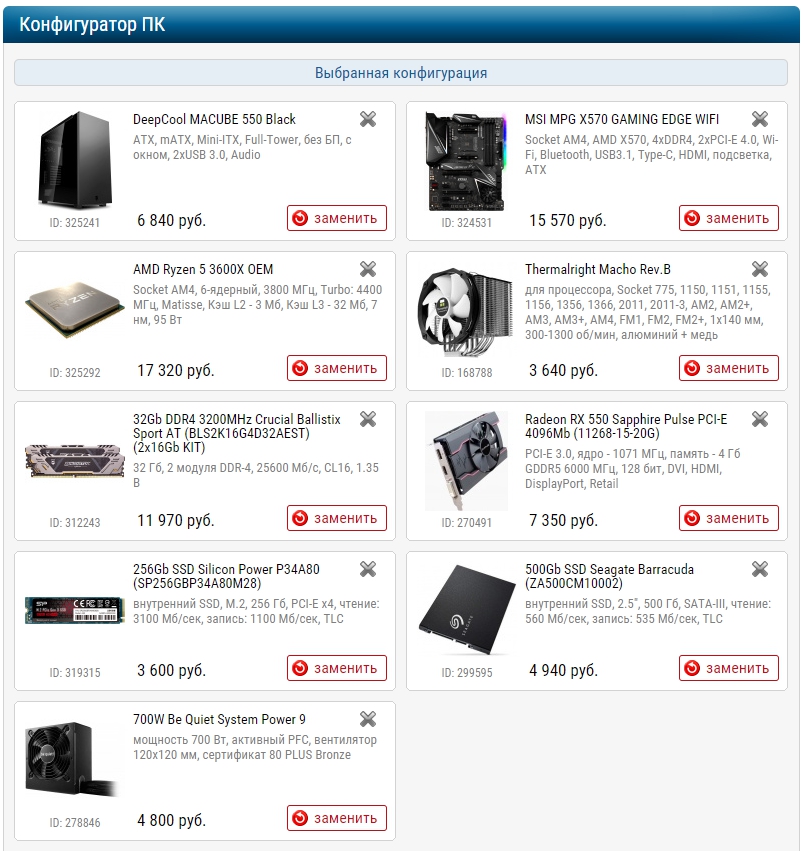803x851 pixels.
Task: Remove Radeon RX 550 Sapphire Pulse X icon
Action: (760, 419)
